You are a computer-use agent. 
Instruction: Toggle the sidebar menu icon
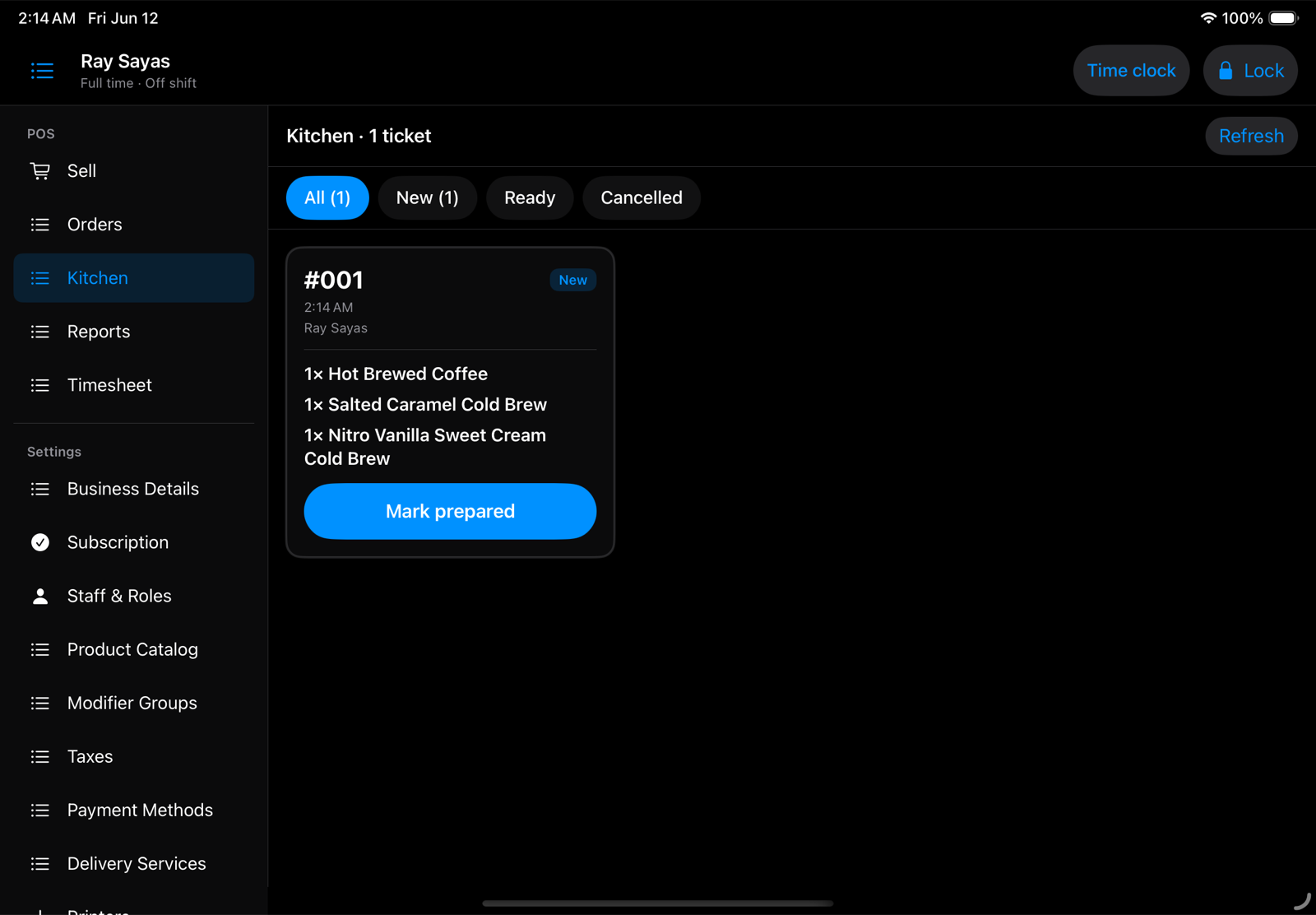point(42,71)
